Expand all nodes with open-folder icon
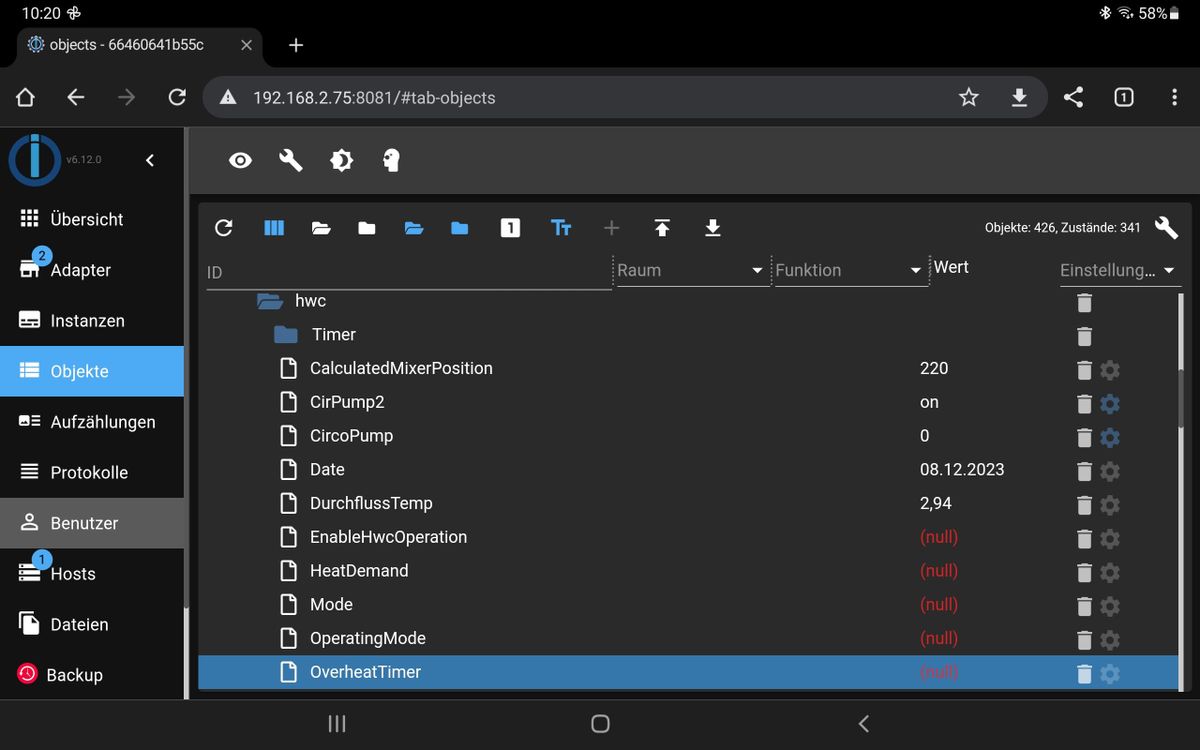Image resolution: width=1200 pixels, height=750 pixels. [321, 228]
